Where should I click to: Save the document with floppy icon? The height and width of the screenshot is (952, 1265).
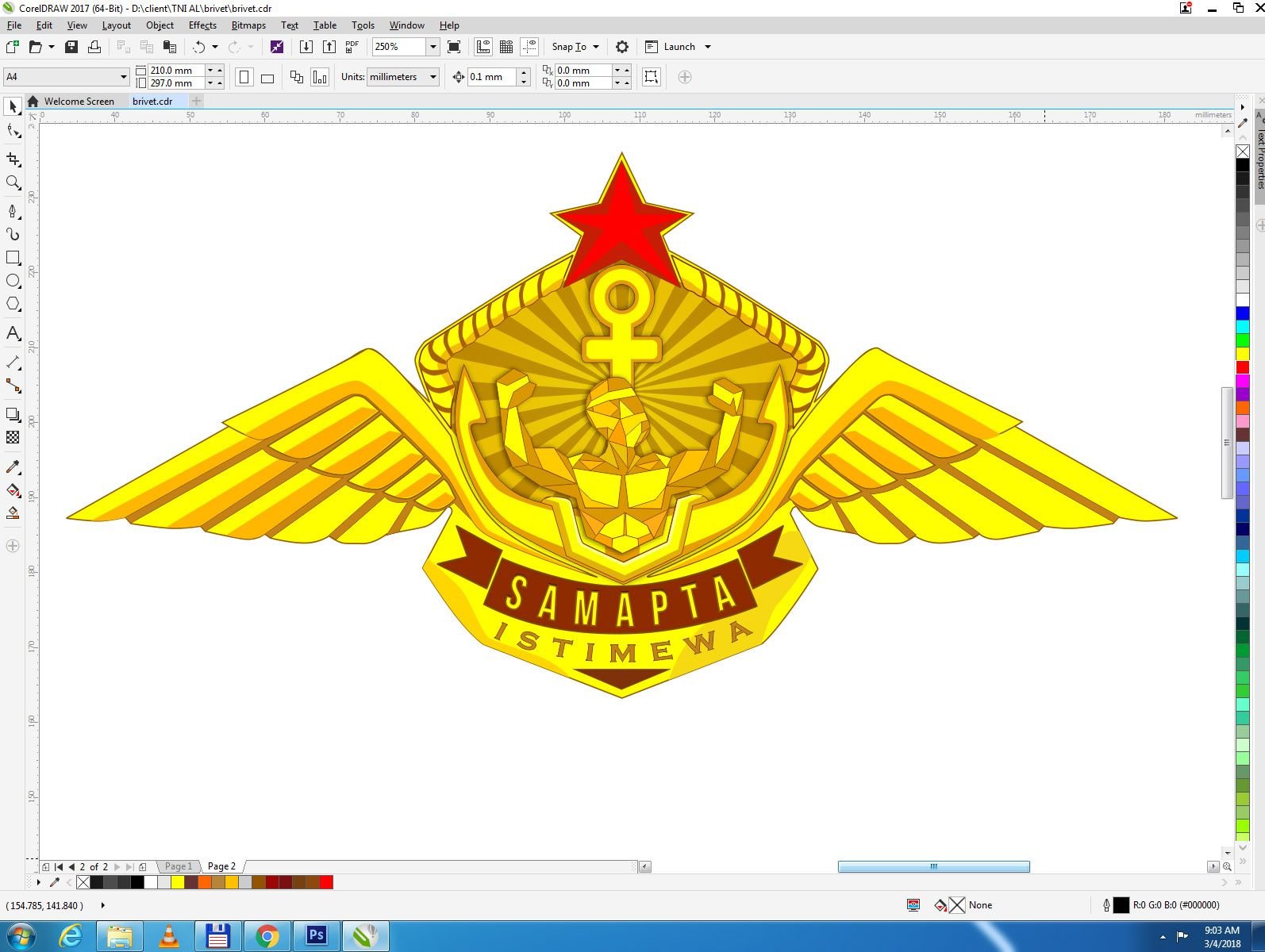[x=71, y=47]
